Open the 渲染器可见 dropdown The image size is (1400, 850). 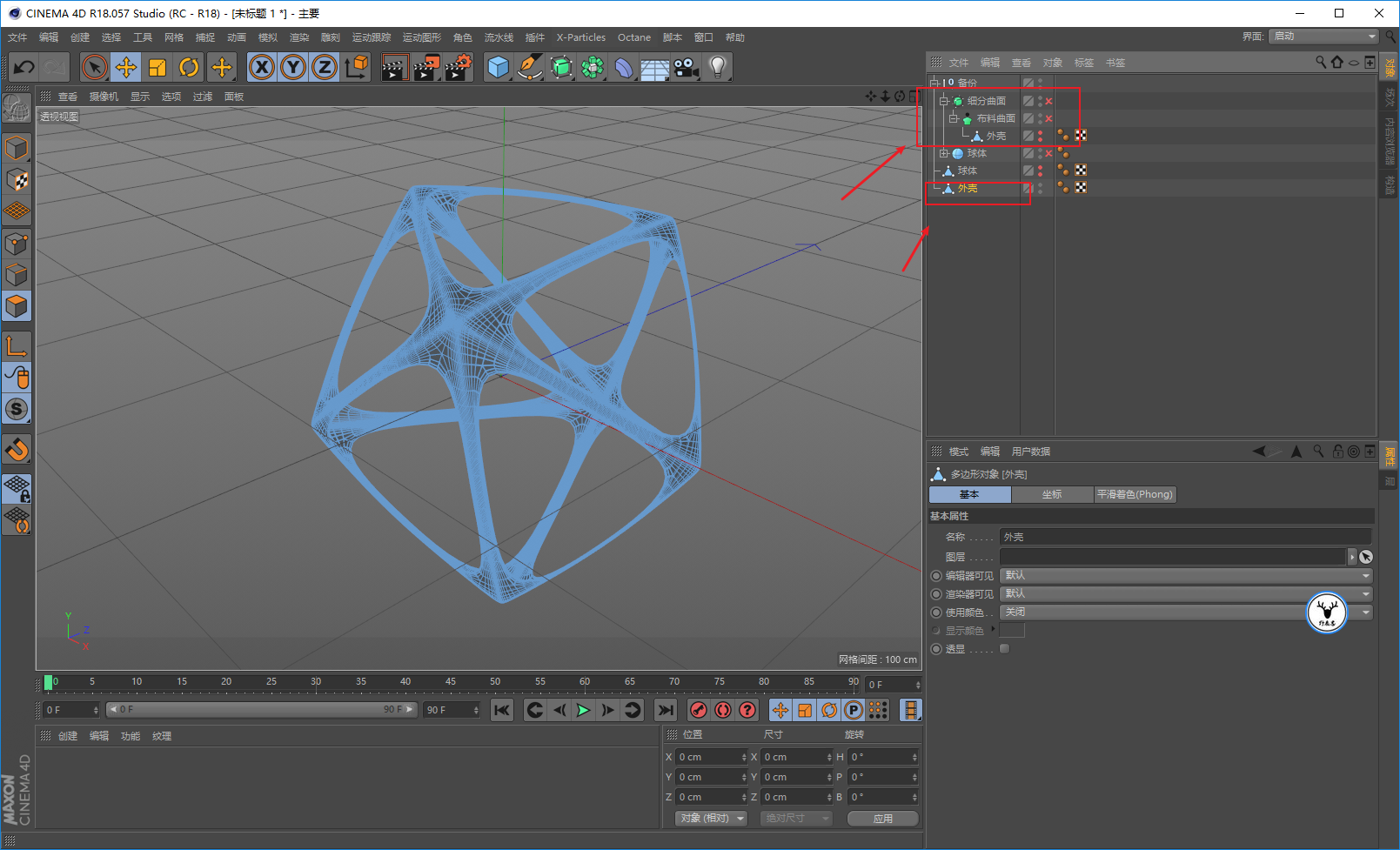pos(1187,593)
